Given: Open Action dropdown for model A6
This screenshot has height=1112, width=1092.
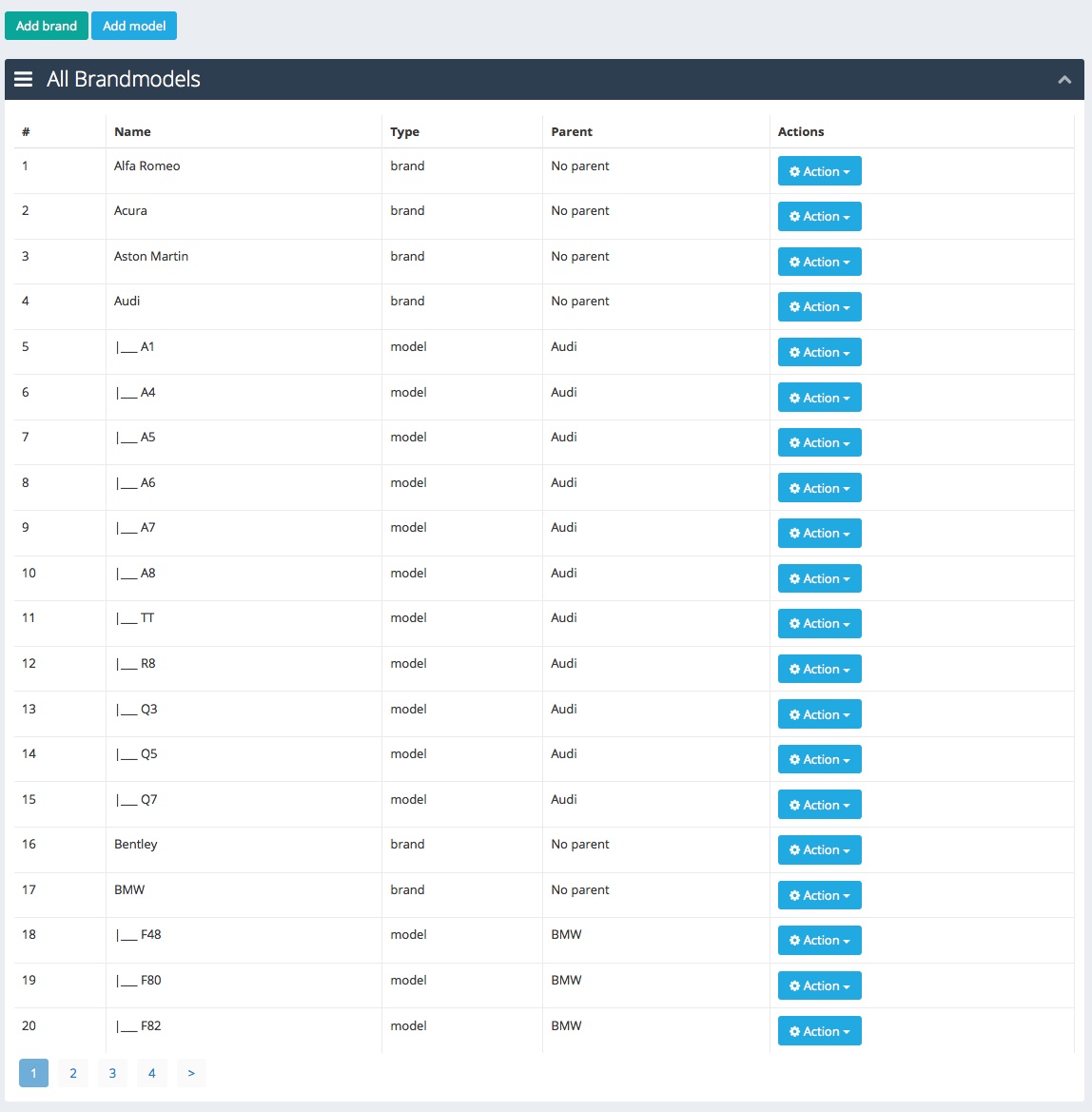Looking at the screenshot, I should pos(820,488).
